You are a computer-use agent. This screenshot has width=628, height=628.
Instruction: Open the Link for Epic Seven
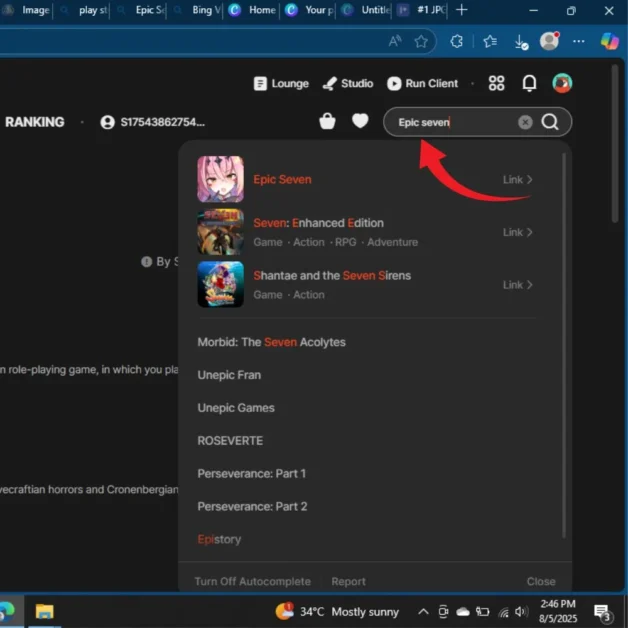click(517, 179)
